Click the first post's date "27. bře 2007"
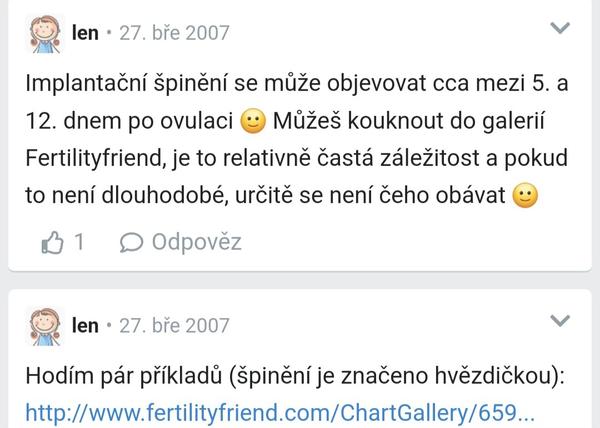Screen dimensions: 600x428 coord(174,34)
